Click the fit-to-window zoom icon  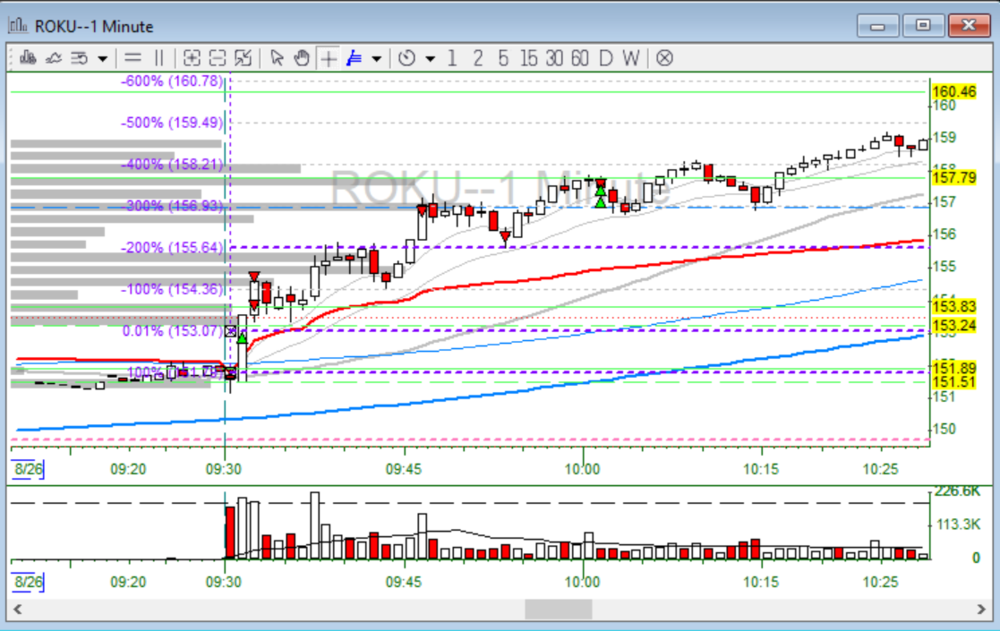point(242,58)
